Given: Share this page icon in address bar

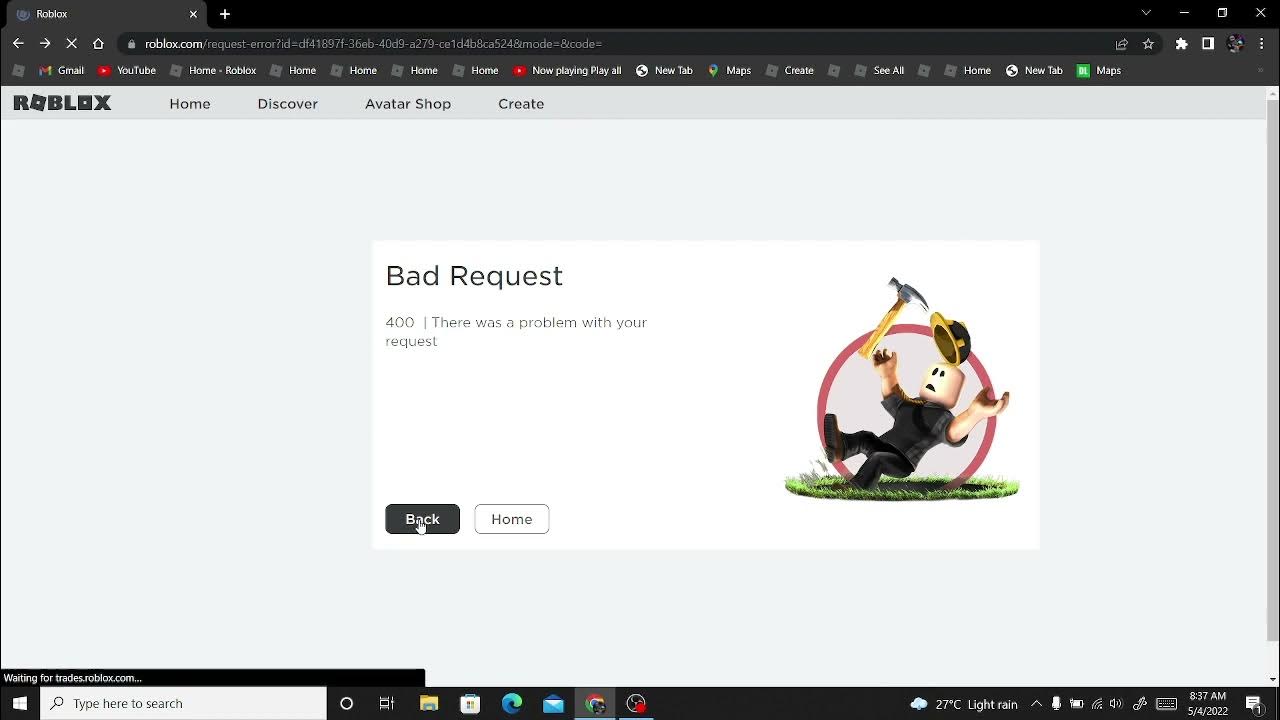Looking at the screenshot, I should [x=1122, y=44].
